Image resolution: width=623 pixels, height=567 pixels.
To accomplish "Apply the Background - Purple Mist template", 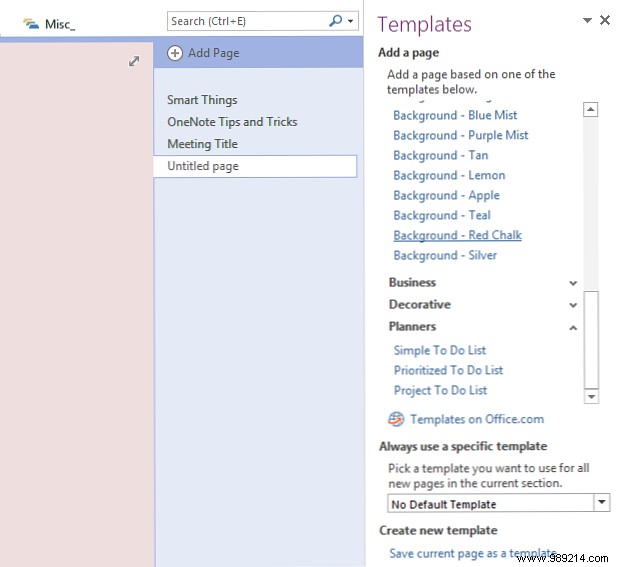I will [460, 135].
